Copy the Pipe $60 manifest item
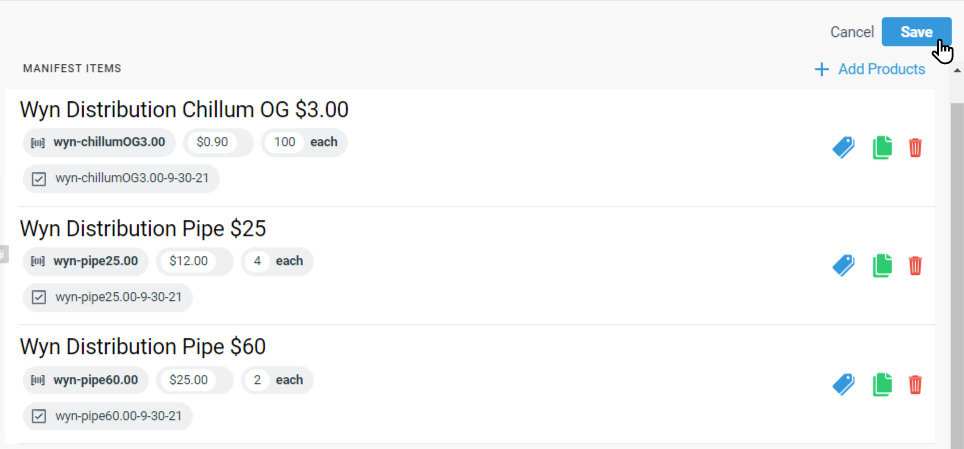This screenshot has width=964, height=449. point(882,384)
